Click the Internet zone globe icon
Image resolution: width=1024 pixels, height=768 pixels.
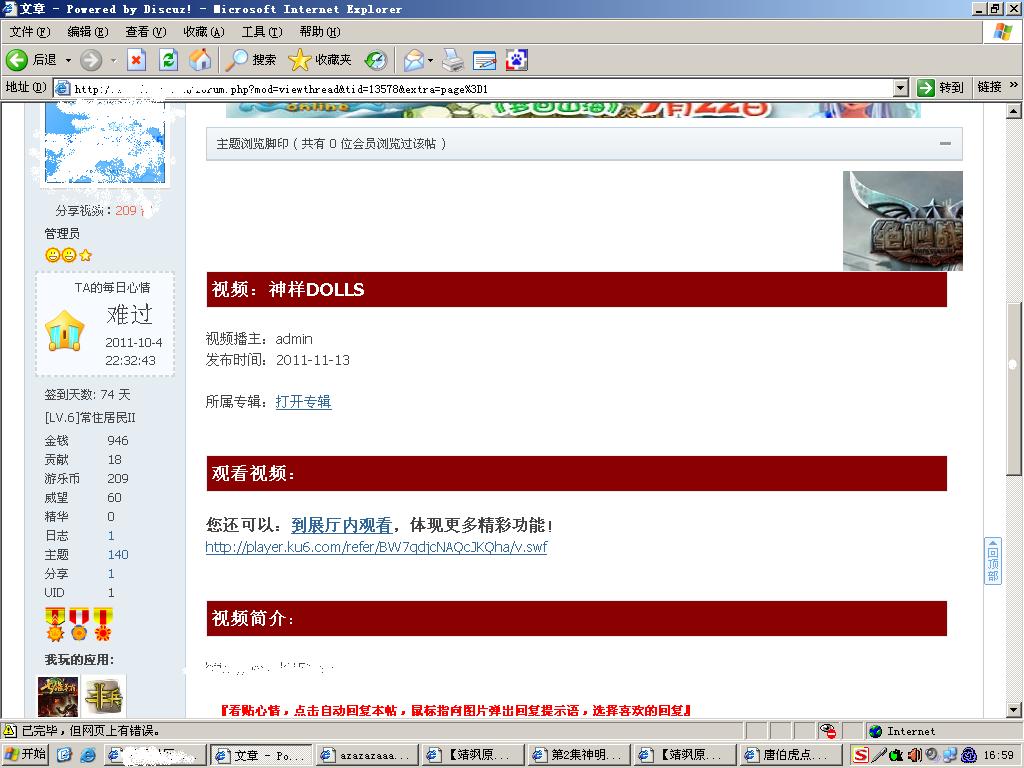coord(876,731)
